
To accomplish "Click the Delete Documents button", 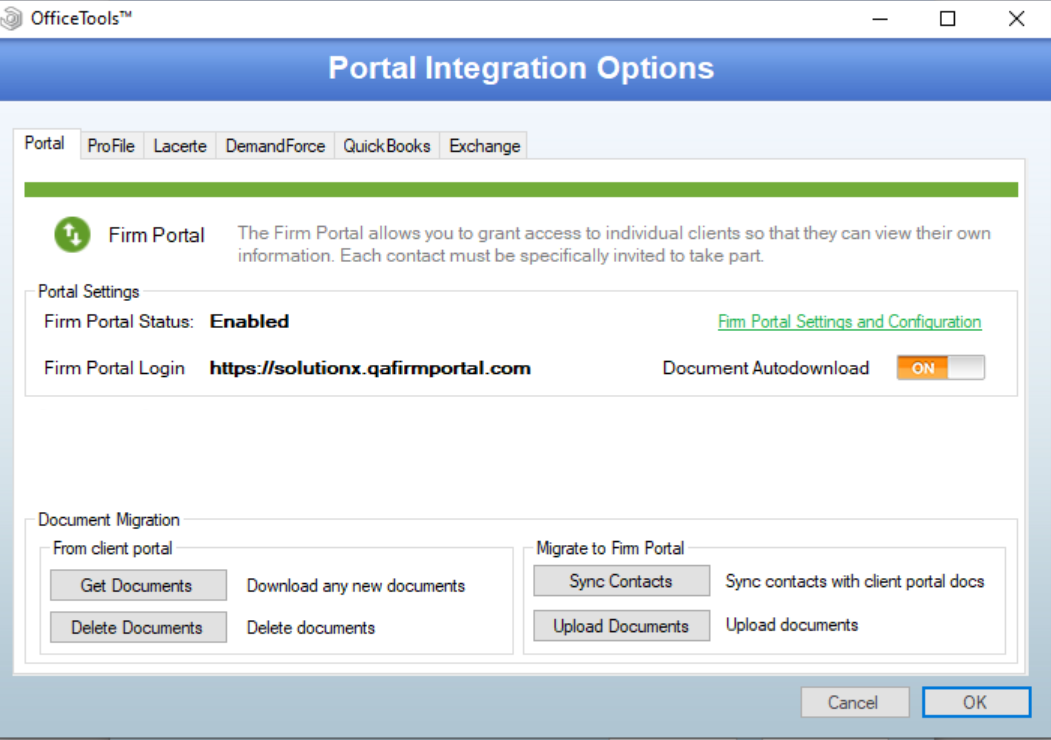I will click(x=138, y=627).
